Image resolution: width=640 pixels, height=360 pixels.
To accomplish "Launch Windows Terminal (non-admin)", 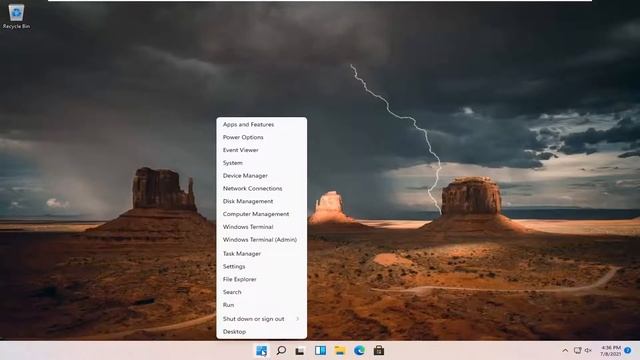I will point(262,227).
